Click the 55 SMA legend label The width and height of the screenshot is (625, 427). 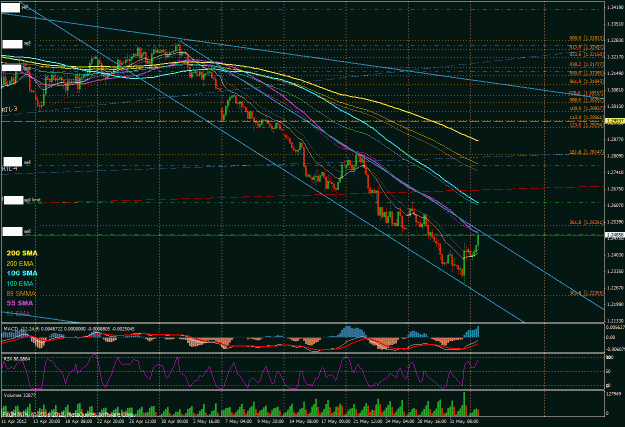(x=20, y=303)
